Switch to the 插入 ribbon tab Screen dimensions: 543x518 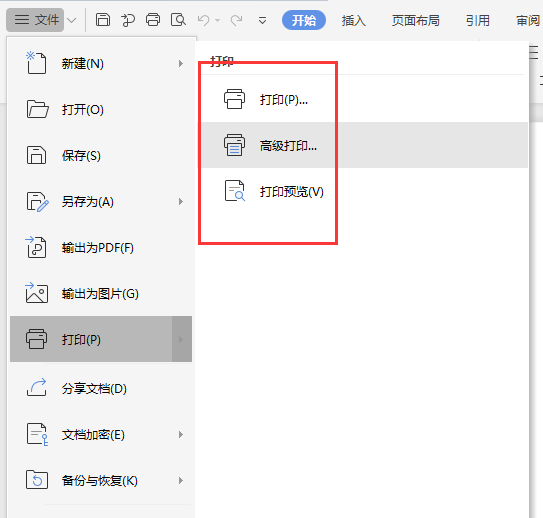354,20
